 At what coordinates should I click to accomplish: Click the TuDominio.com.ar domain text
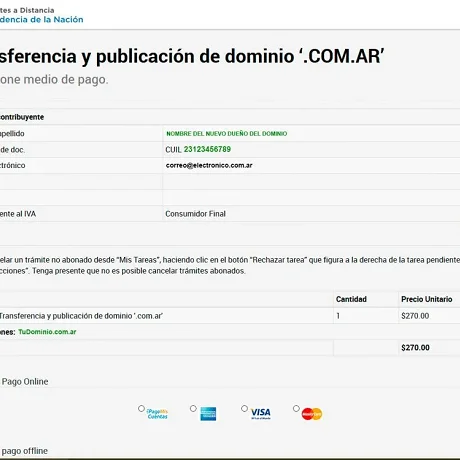pos(47,332)
